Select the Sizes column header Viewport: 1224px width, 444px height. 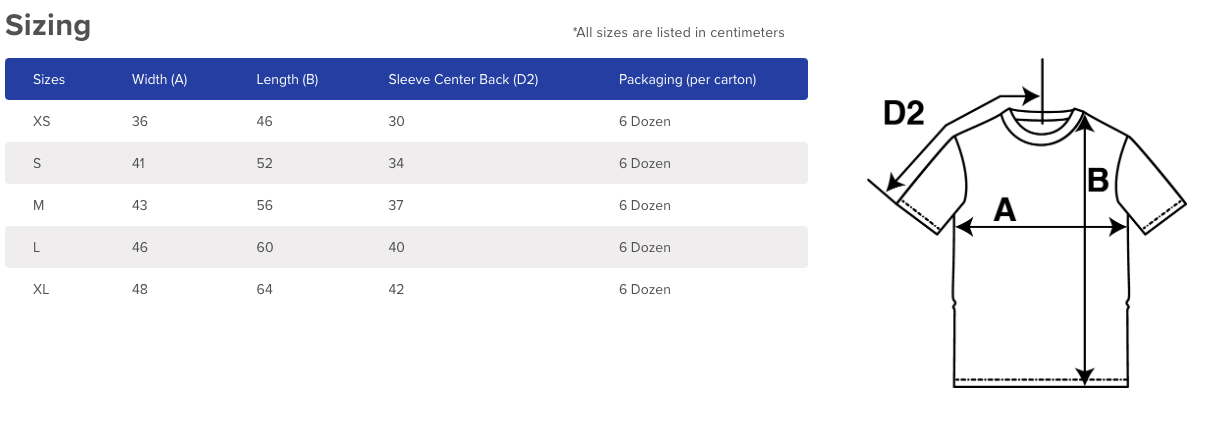[49, 79]
